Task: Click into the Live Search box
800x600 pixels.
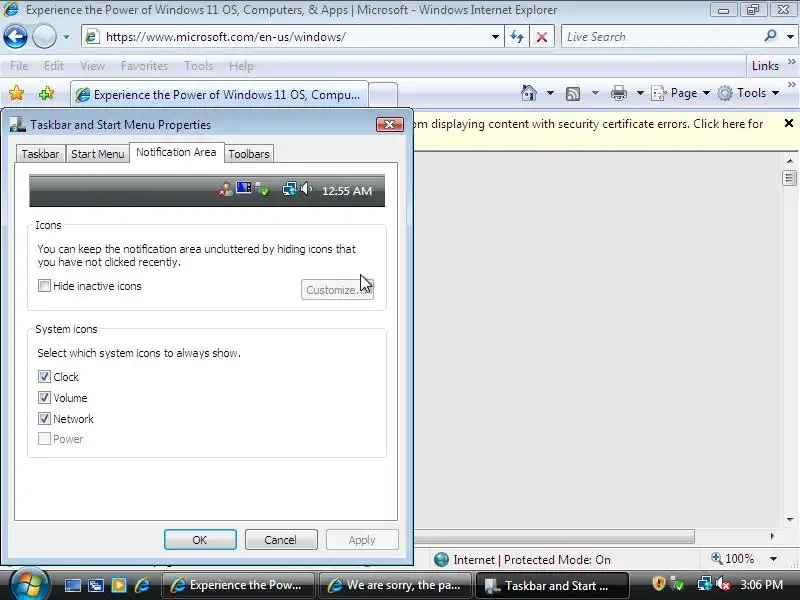Action: (x=661, y=37)
